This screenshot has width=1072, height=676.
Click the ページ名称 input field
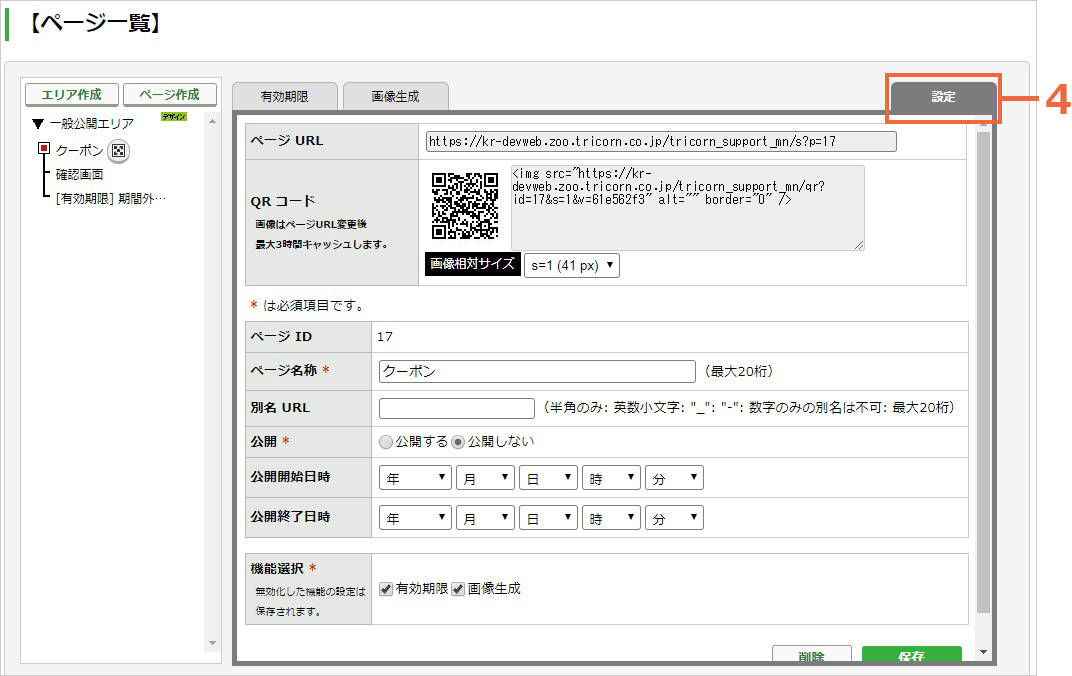[x=537, y=371]
